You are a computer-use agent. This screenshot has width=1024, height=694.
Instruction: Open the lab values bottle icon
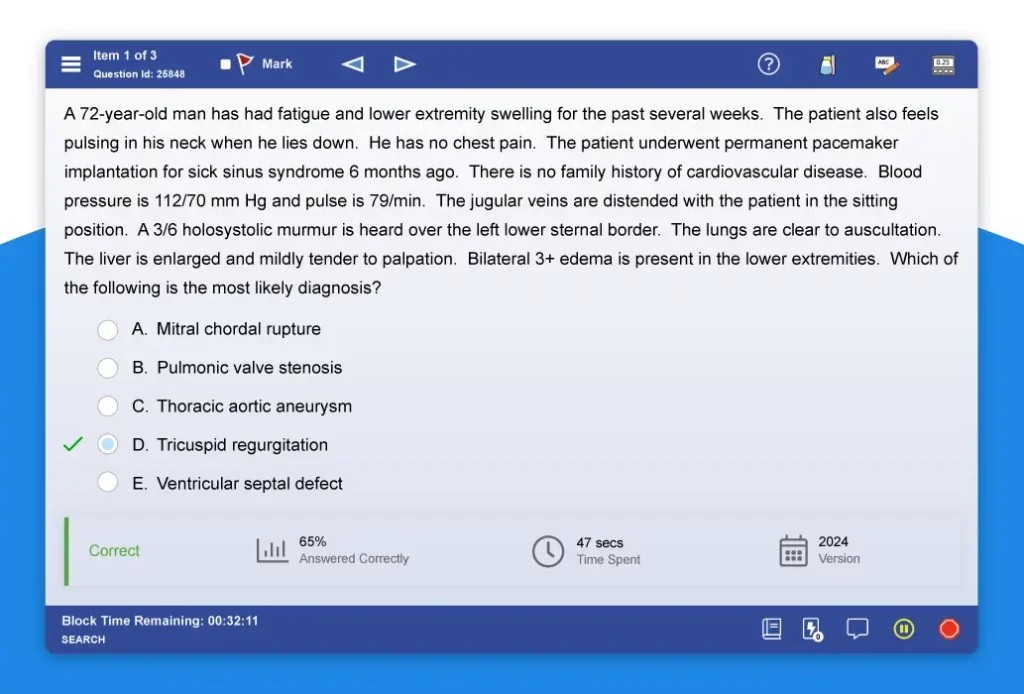[x=827, y=65]
